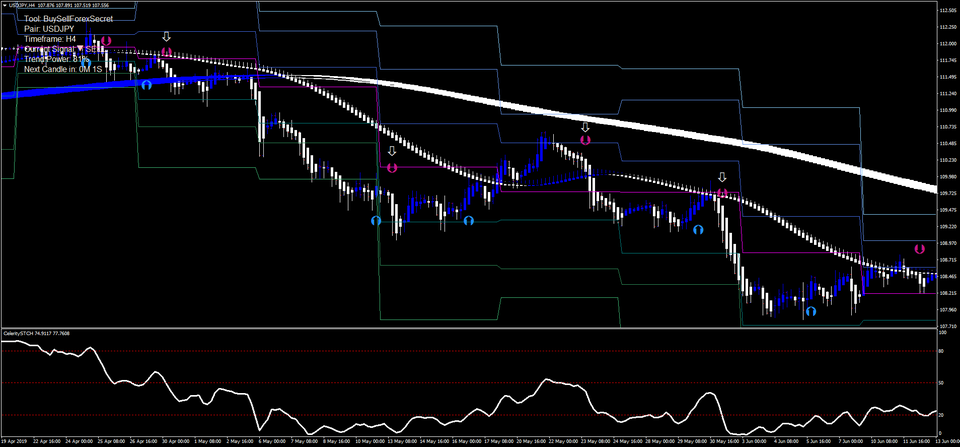
Task: Select the white down arrow above 30 Apr
Action: point(167,37)
